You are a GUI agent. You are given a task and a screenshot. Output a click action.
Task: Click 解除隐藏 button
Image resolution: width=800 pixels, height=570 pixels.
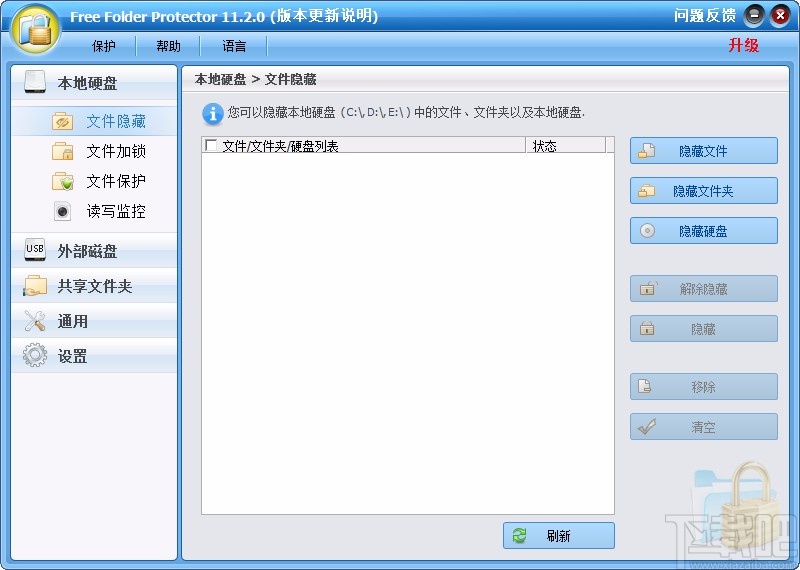tap(704, 289)
